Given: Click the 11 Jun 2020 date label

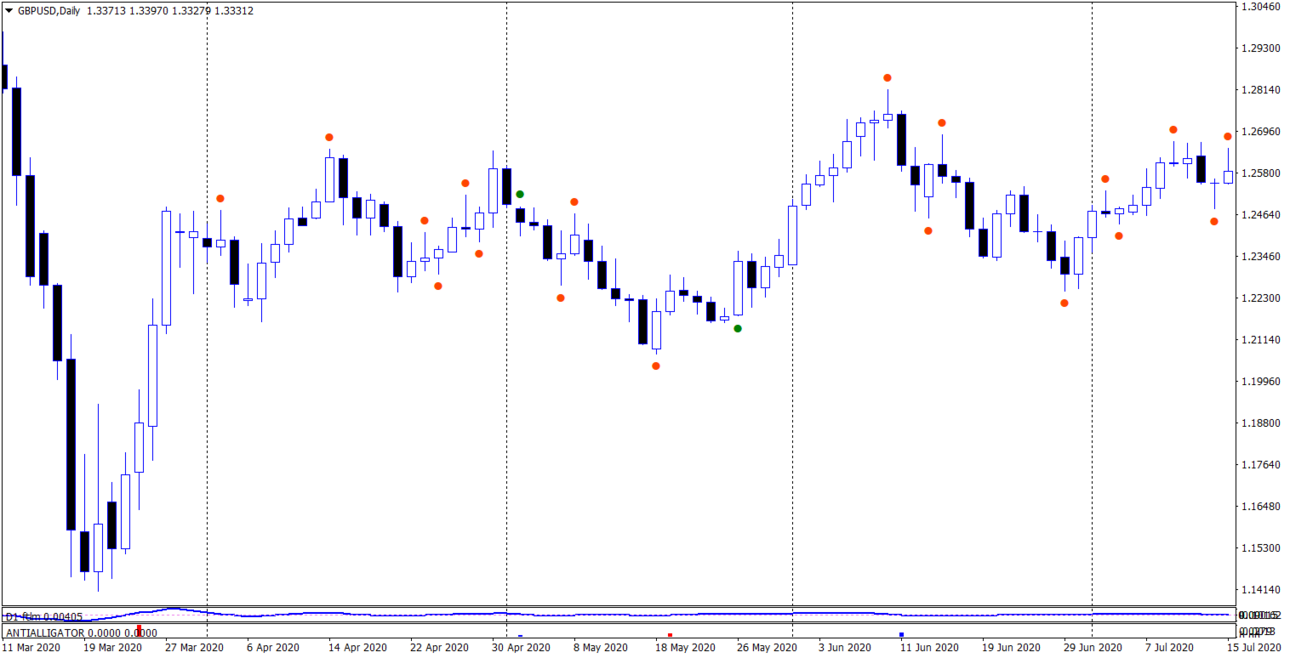Looking at the screenshot, I should pyautogui.click(x=931, y=648).
